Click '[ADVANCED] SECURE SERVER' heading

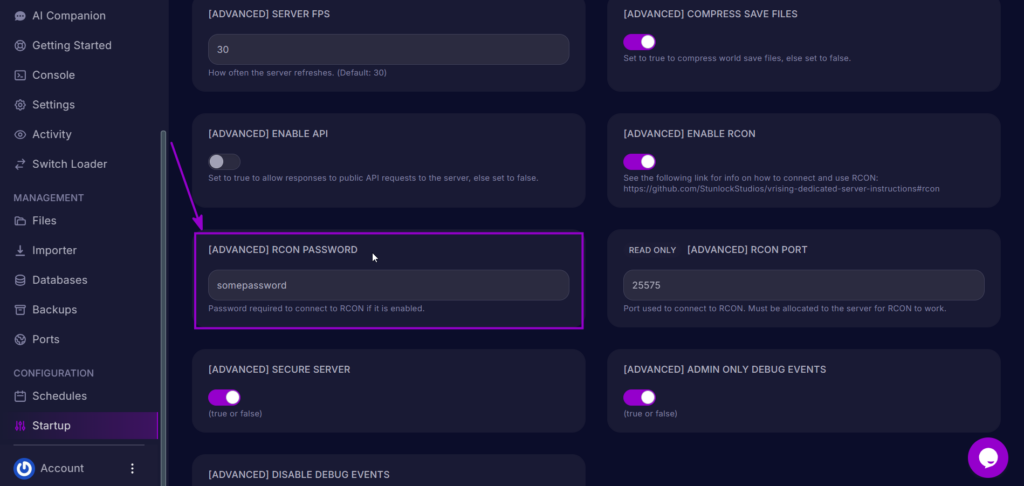pos(280,369)
